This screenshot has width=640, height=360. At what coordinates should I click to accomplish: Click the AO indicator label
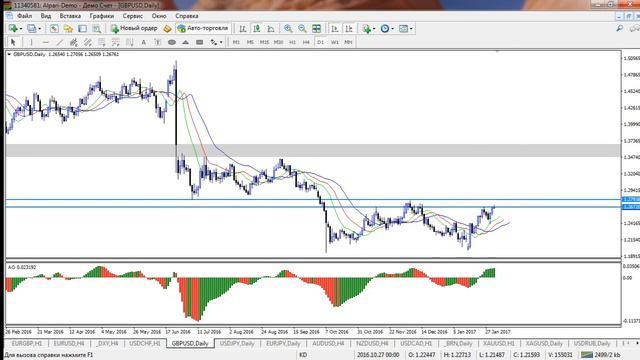click(22, 267)
